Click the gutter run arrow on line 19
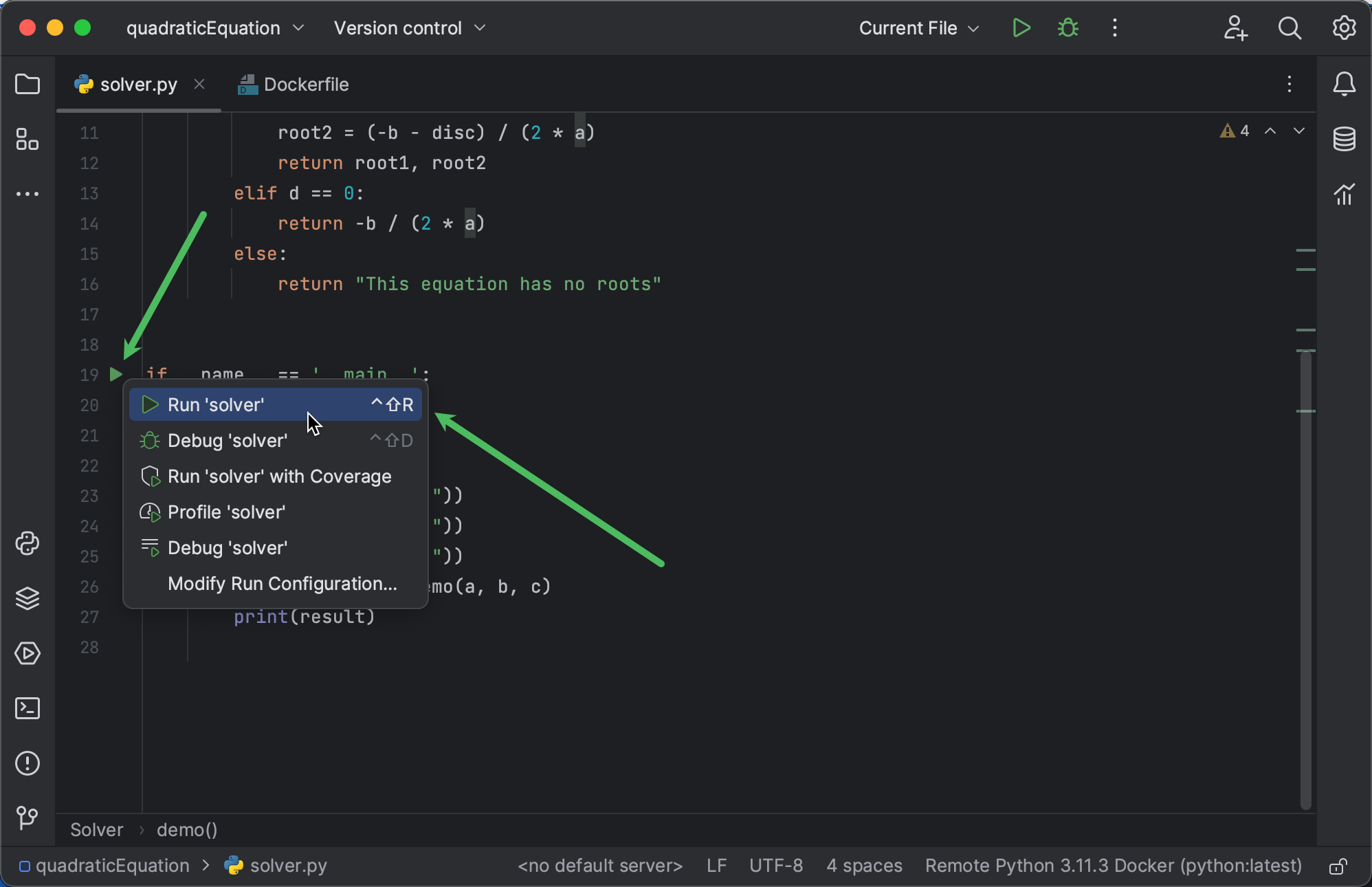 pos(115,375)
